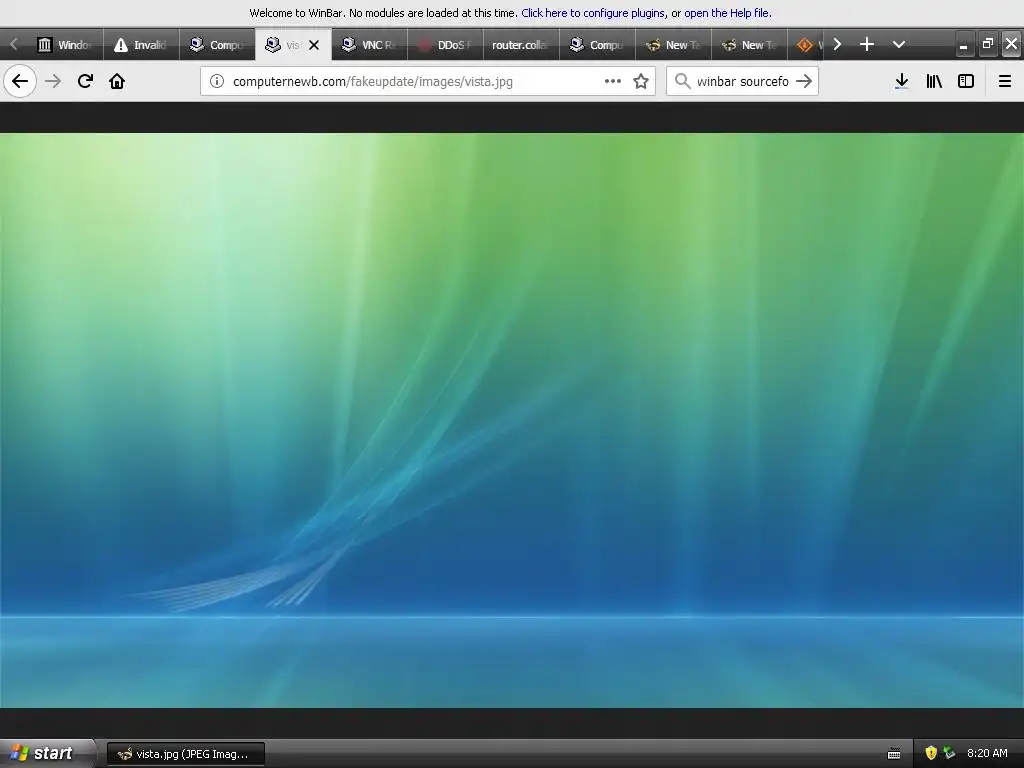Switch to the second New Tab
This screenshot has height=768, width=1024.
(749, 44)
